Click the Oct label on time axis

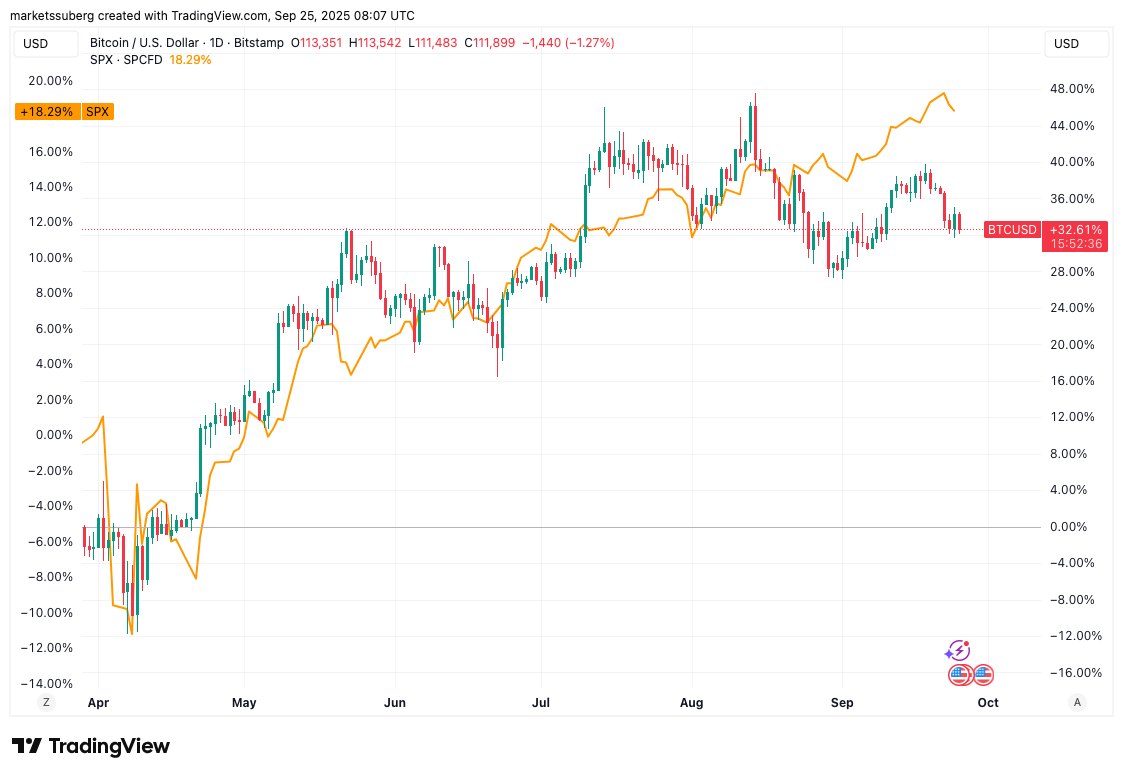point(987,702)
